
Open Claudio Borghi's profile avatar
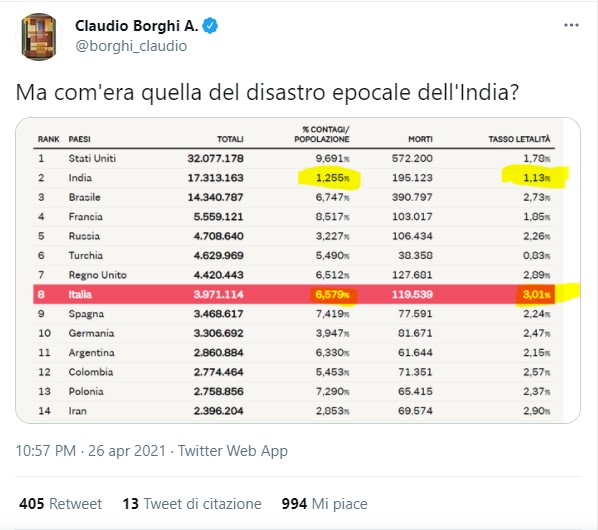click(39, 37)
